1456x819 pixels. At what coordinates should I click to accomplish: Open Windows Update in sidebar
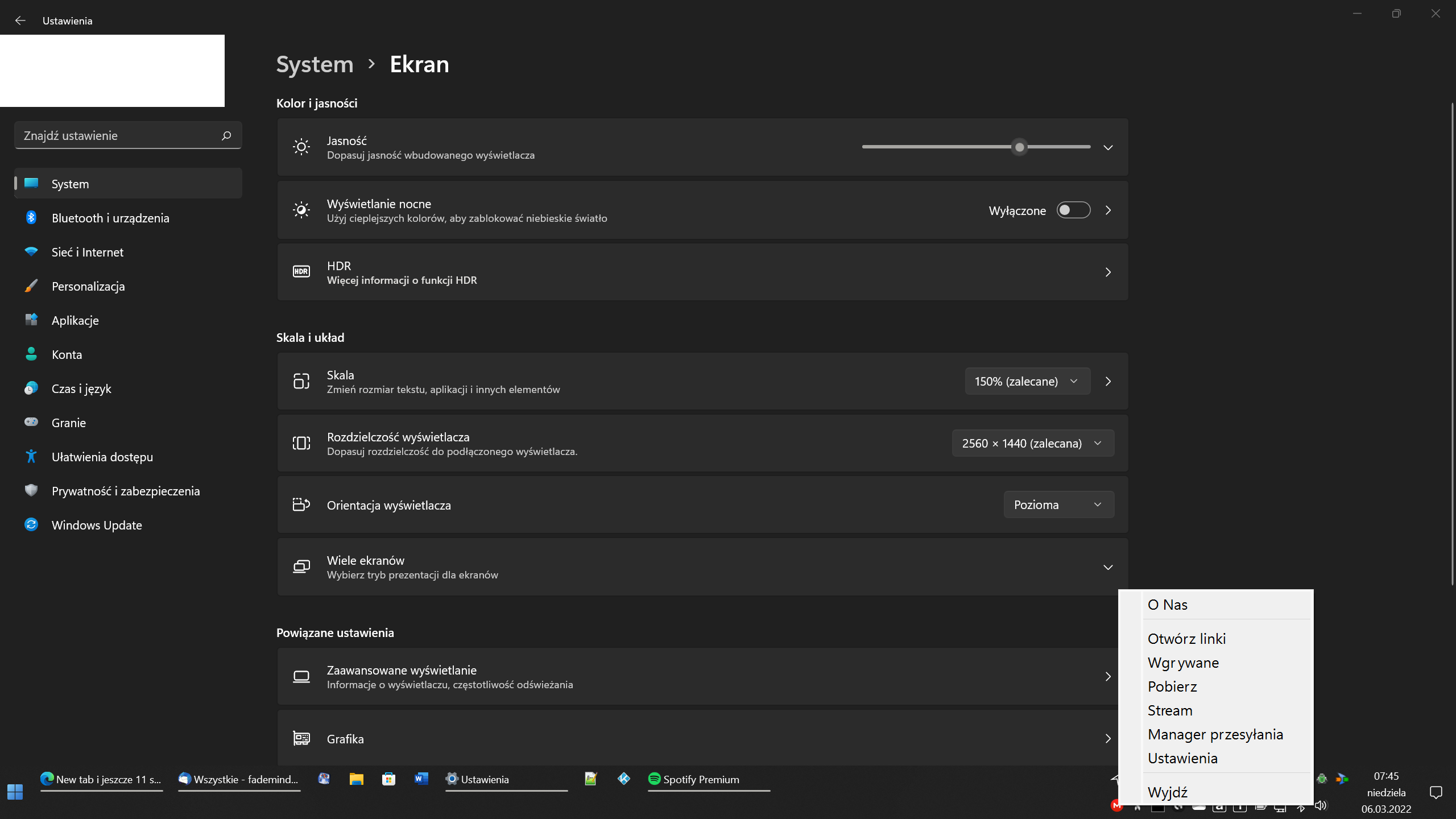pyautogui.click(x=96, y=525)
